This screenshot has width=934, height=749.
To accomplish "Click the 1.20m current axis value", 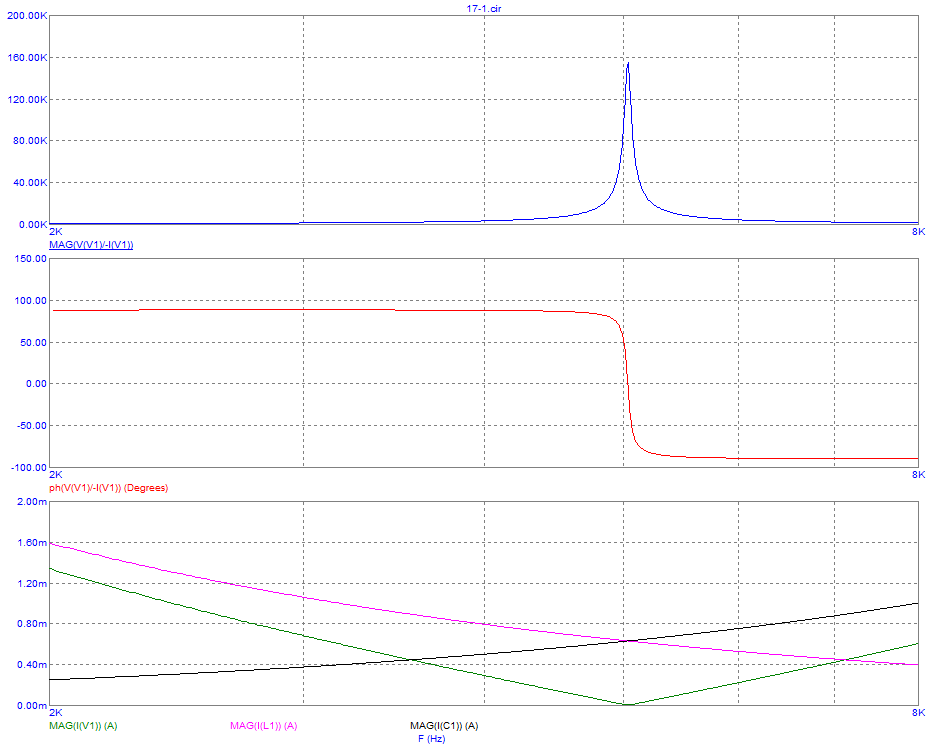I will (x=32, y=583).
